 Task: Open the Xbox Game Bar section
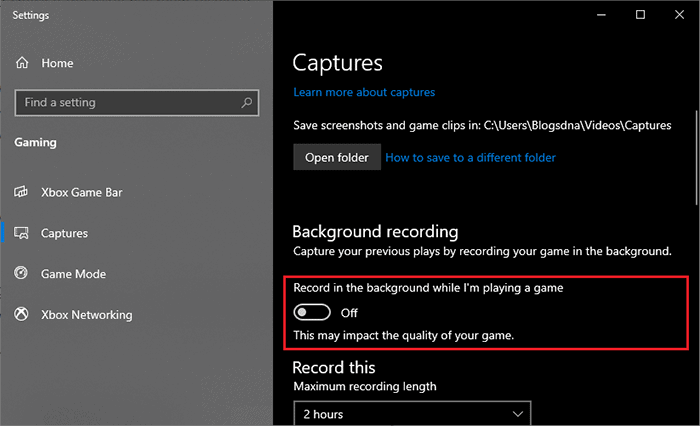(82, 192)
